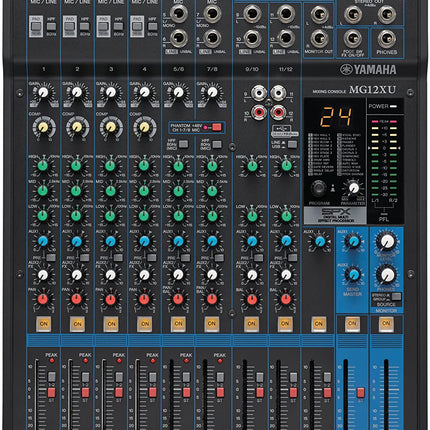The height and width of the screenshot is (430, 430).
Task: Toggle the LINE/USB selector switch
Action: click(x=292, y=144)
